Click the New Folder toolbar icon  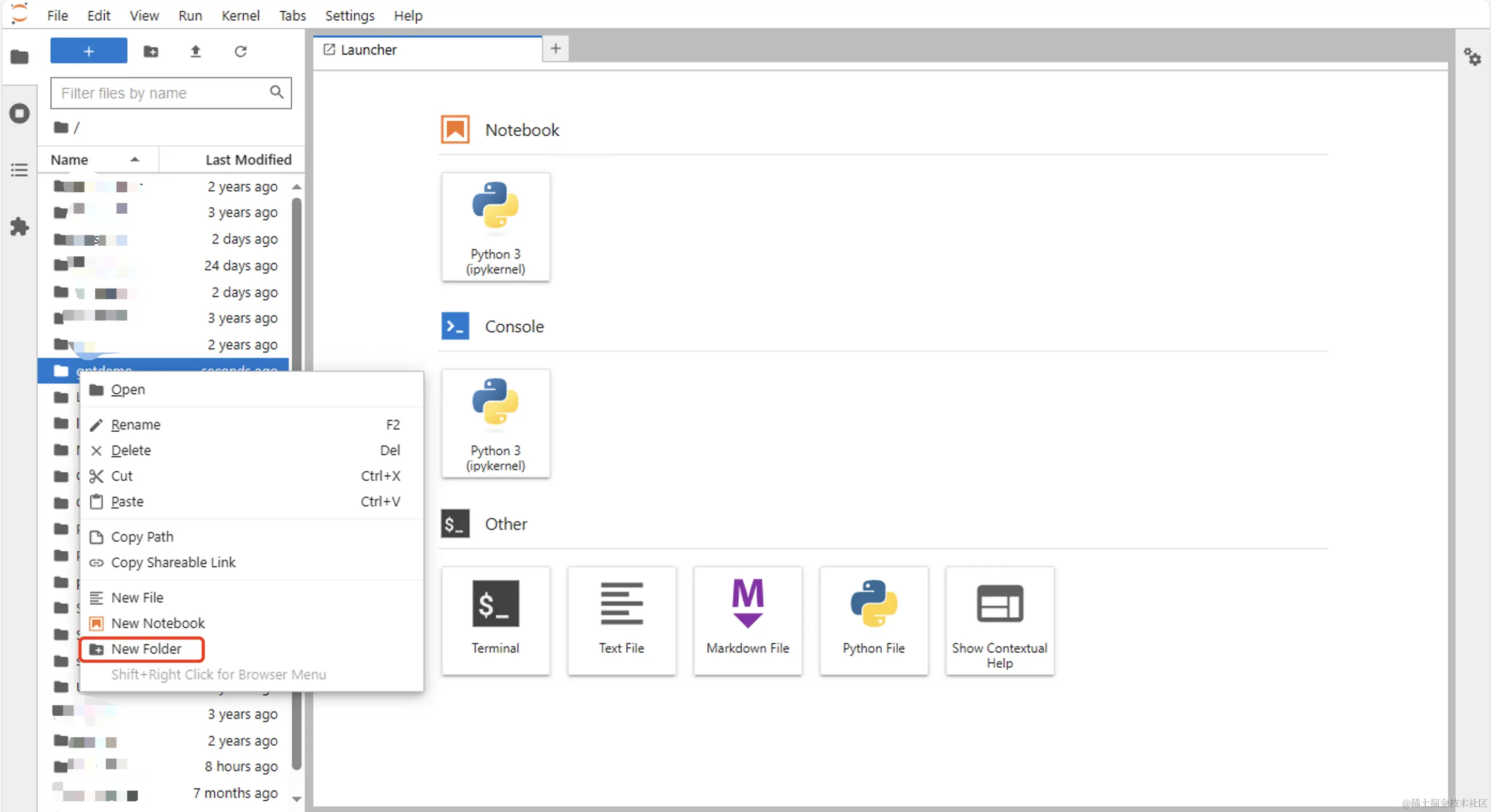151,51
